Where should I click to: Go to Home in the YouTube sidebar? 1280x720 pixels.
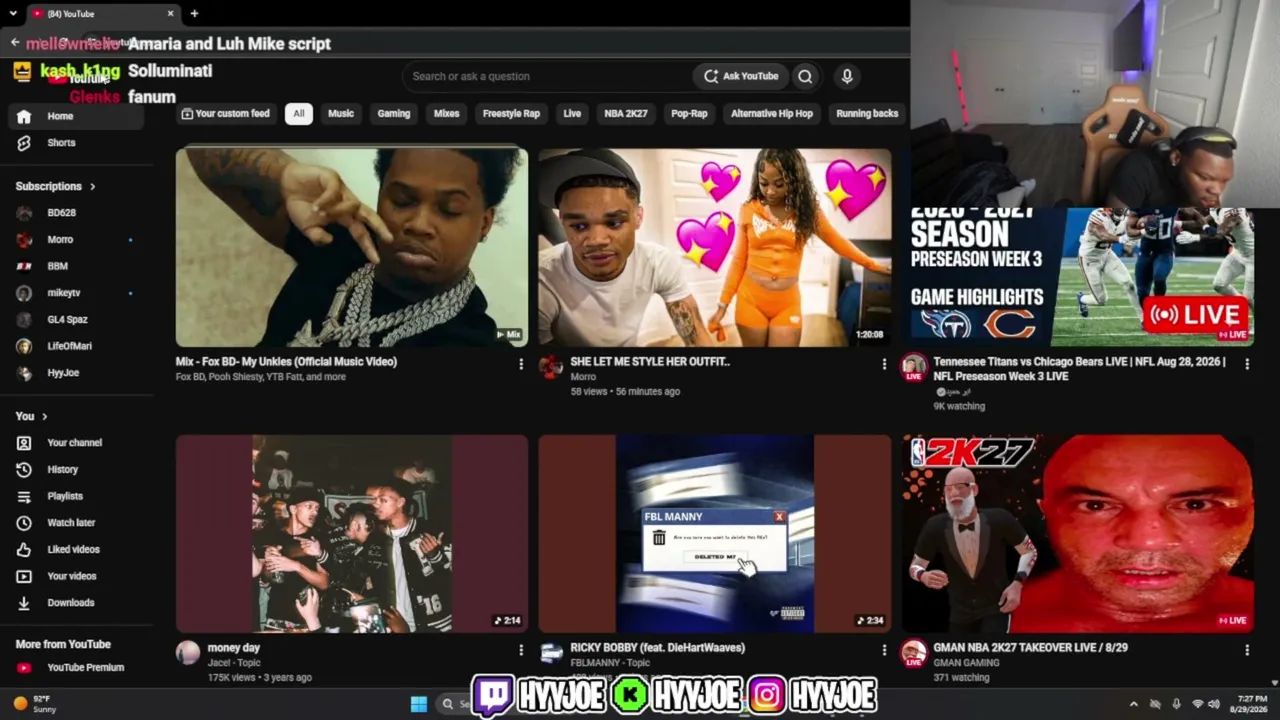click(x=75, y=116)
